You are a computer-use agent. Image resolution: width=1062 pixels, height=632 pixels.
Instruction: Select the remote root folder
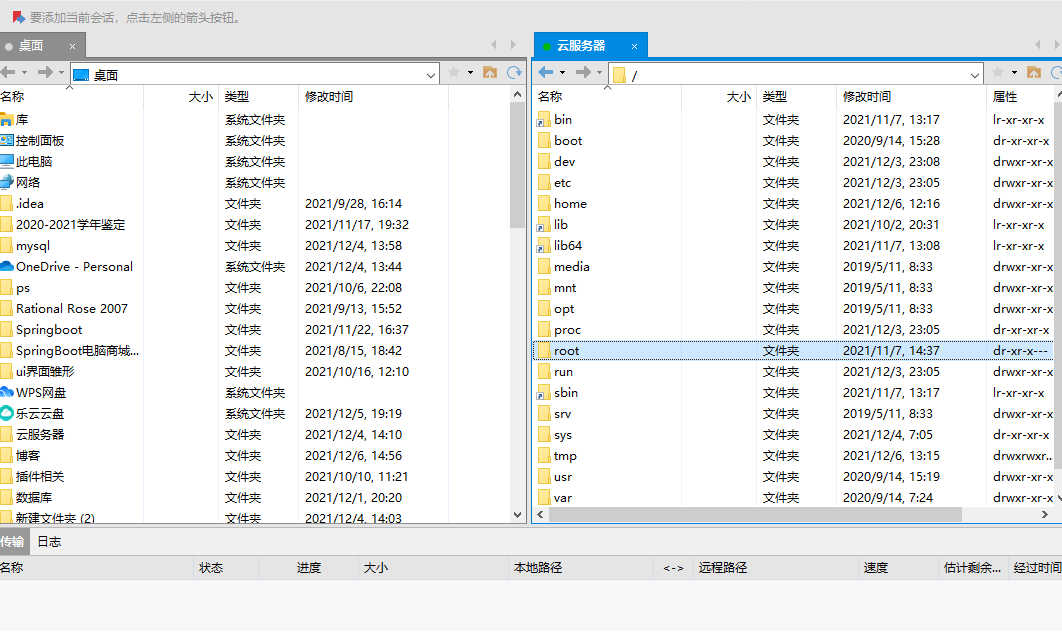[x=792, y=351]
